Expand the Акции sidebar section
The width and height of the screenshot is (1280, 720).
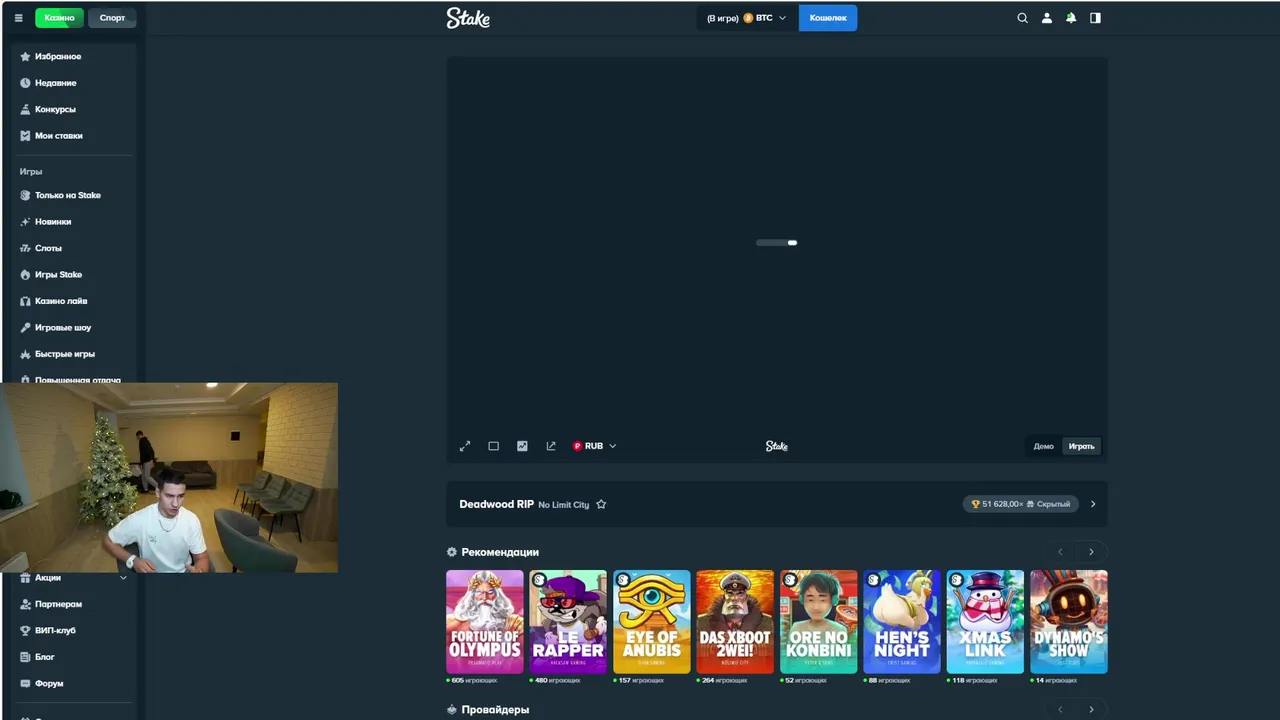click(123, 577)
